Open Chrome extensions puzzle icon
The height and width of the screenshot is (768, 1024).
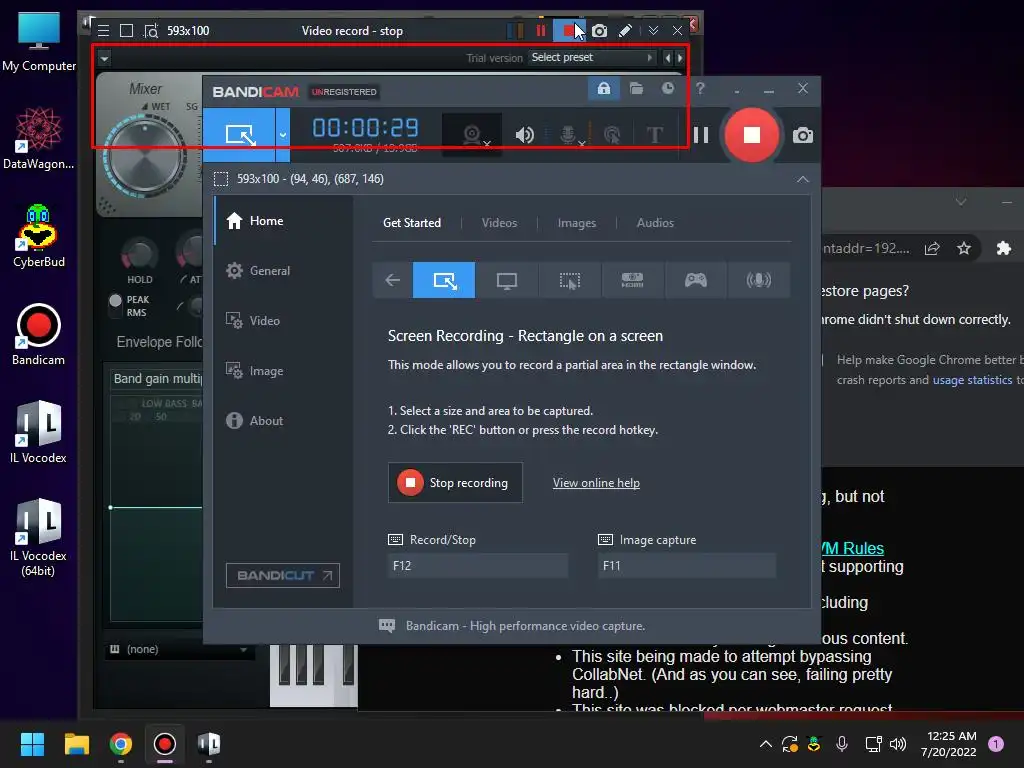(x=1004, y=248)
